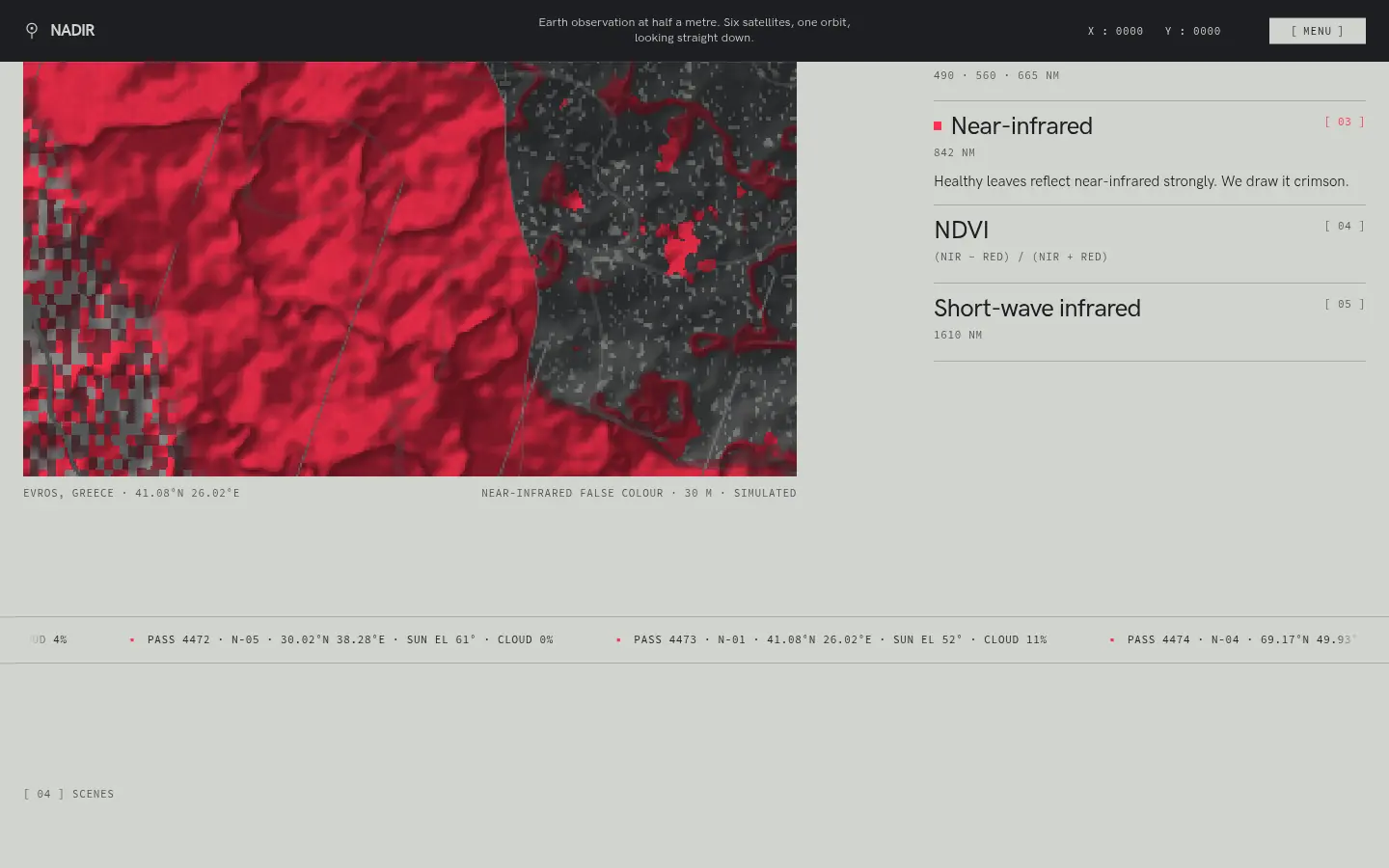Click the red square marker beside Near-infrared
This screenshot has height=868, width=1389.
pyautogui.click(x=938, y=126)
